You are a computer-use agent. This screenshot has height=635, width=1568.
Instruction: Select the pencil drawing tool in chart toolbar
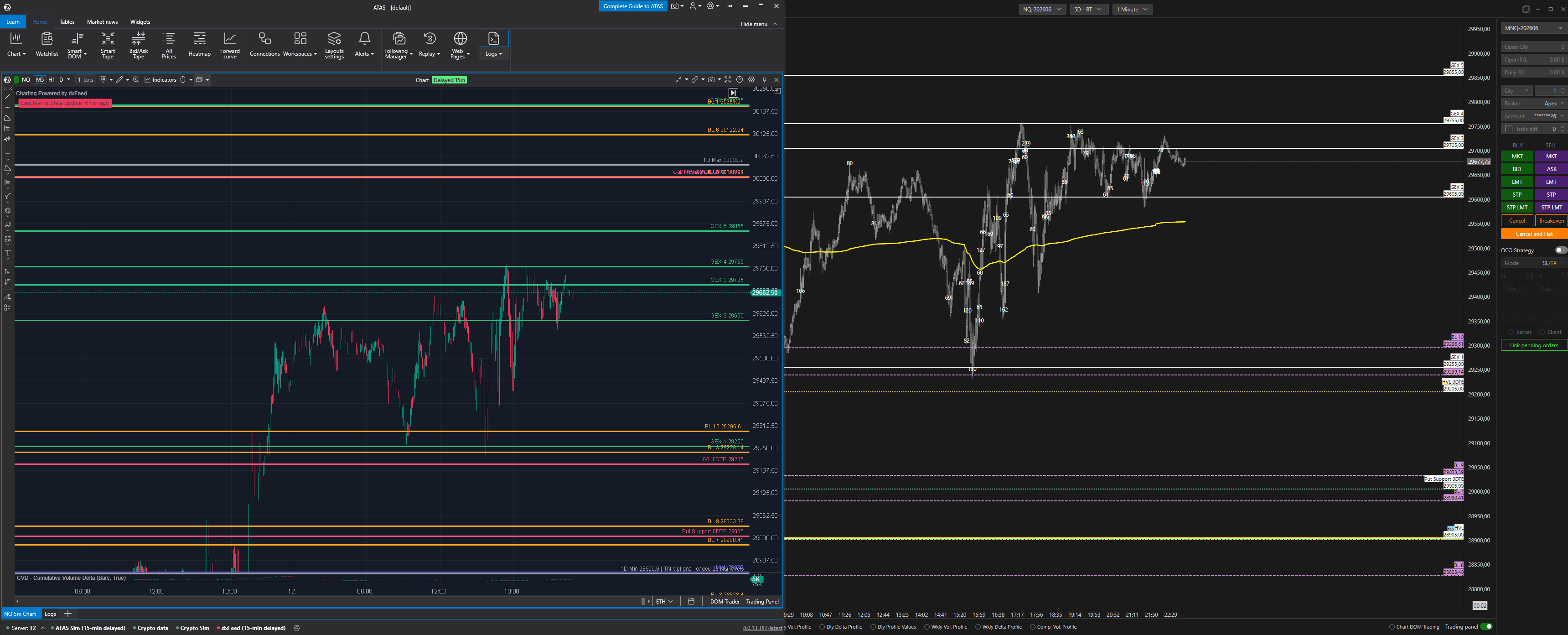[120, 80]
